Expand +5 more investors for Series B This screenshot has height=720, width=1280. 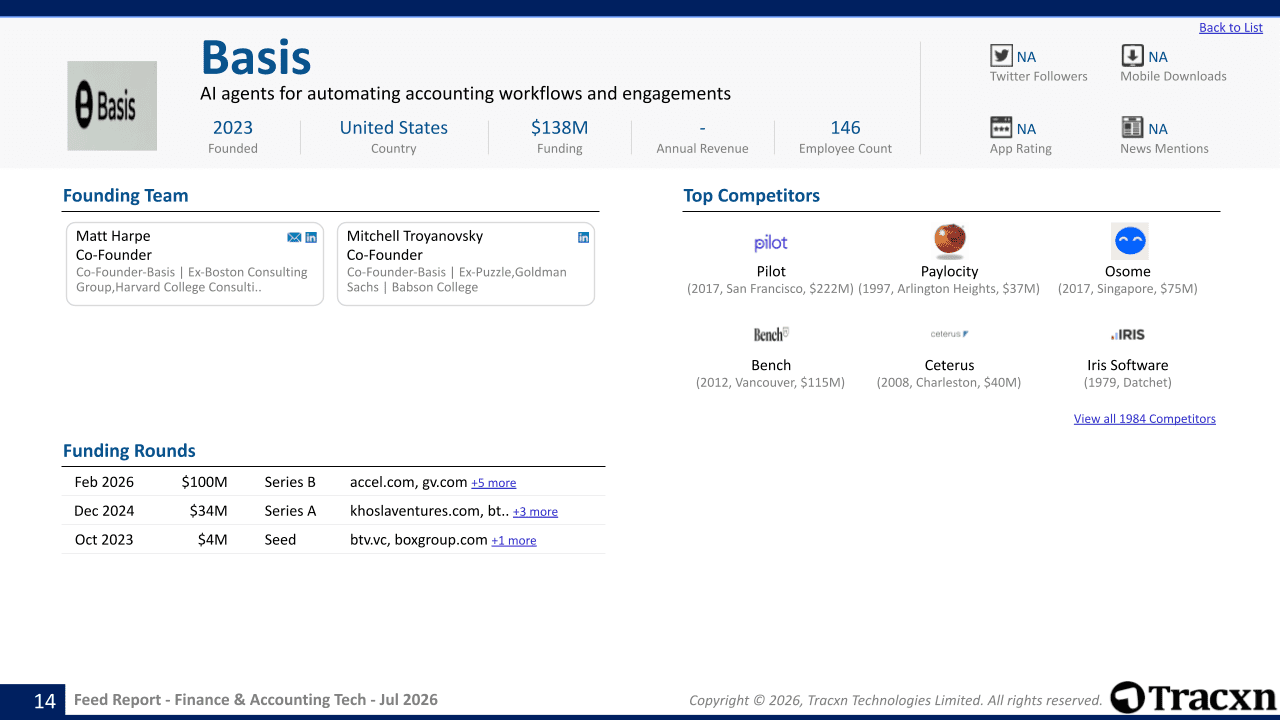[x=494, y=483]
